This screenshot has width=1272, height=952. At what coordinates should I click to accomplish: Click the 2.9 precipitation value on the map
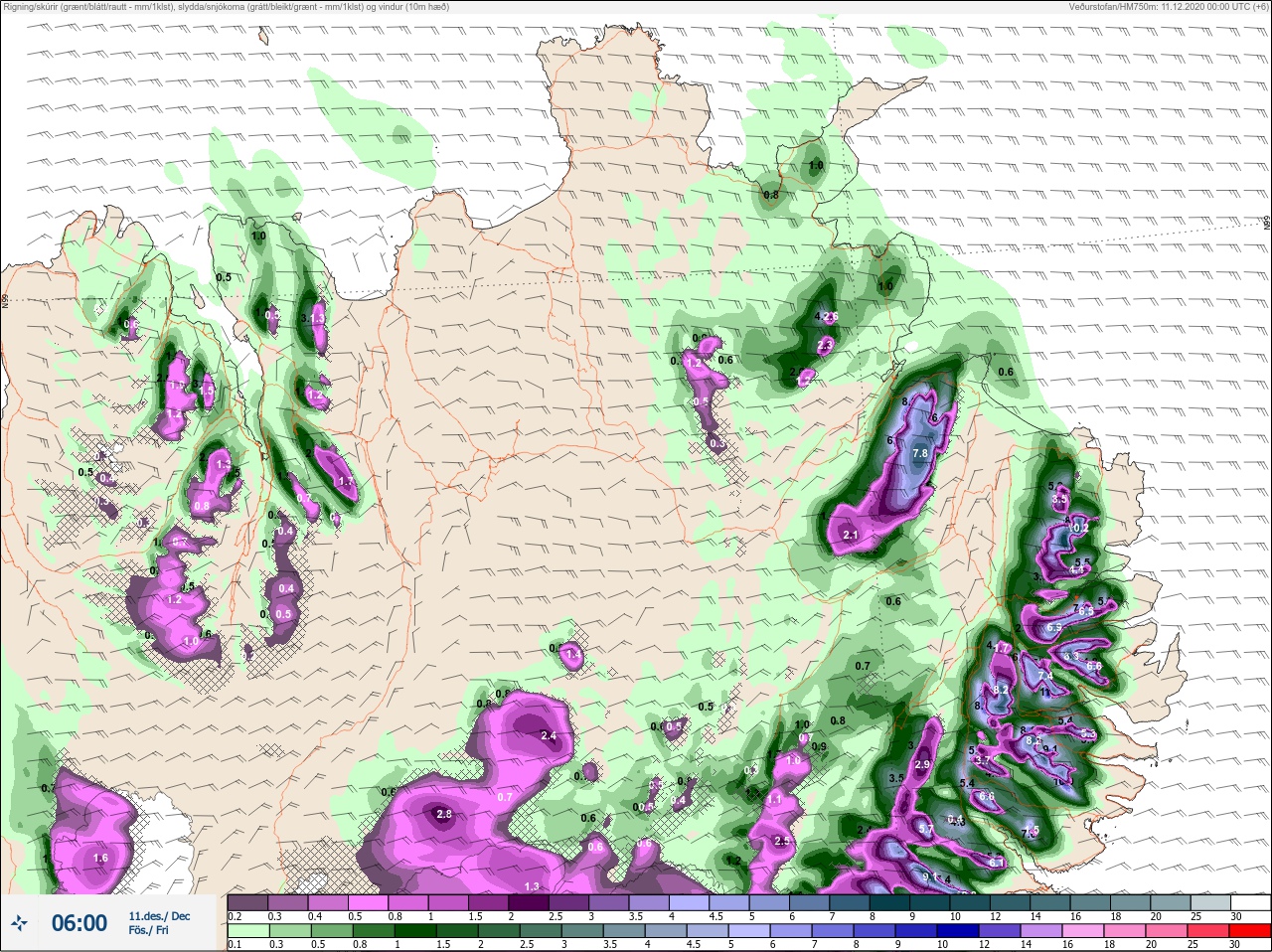(x=922, y=764)
